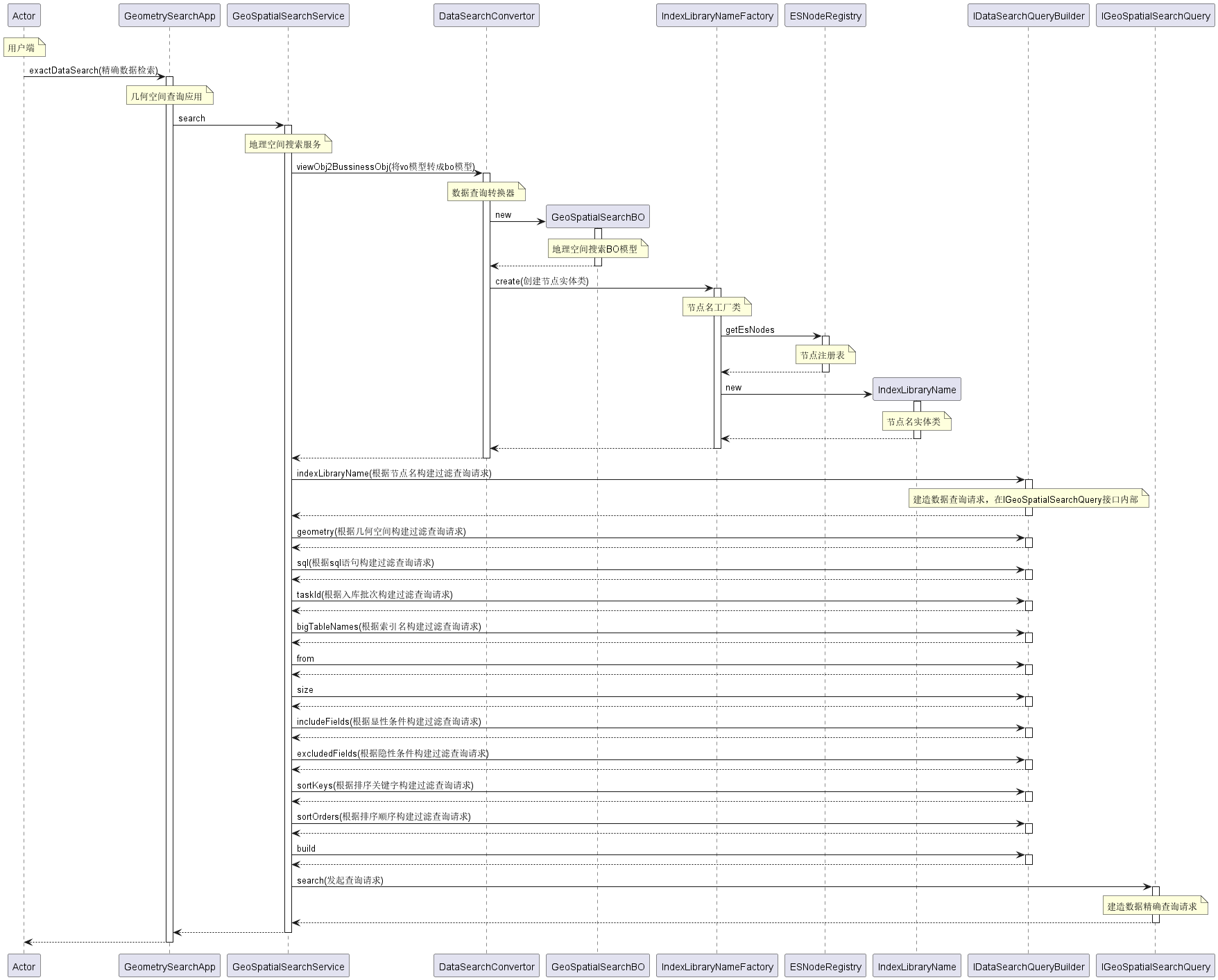Select the bottom IndexLibraryNameFactory participant box

[717, 966]
